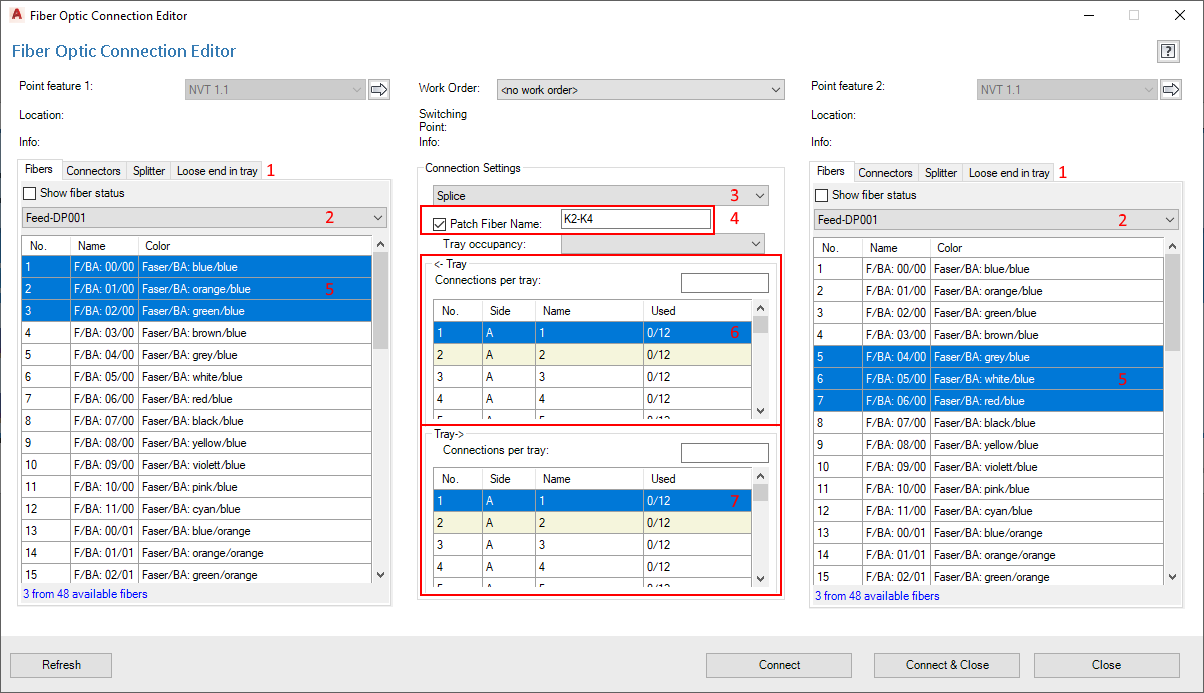This screenshot has height=693, width=1204.
Task: Click the Tray-> connections per tray field
Action: pos(725,453)
